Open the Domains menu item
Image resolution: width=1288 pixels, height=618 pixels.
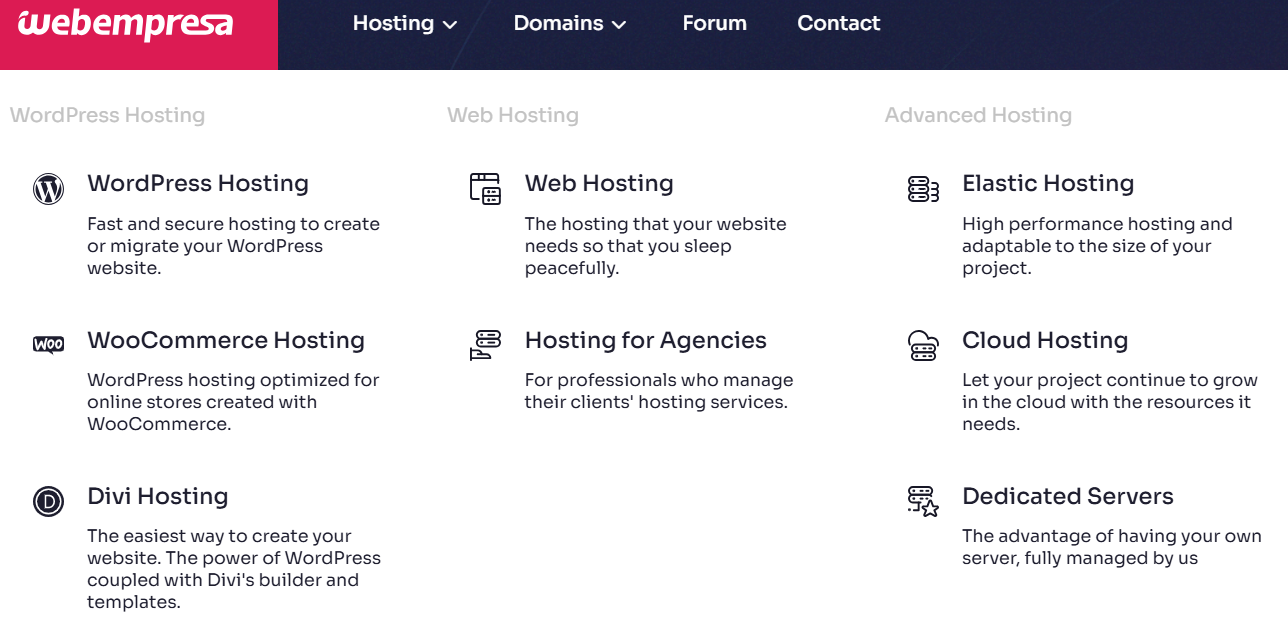558,23
